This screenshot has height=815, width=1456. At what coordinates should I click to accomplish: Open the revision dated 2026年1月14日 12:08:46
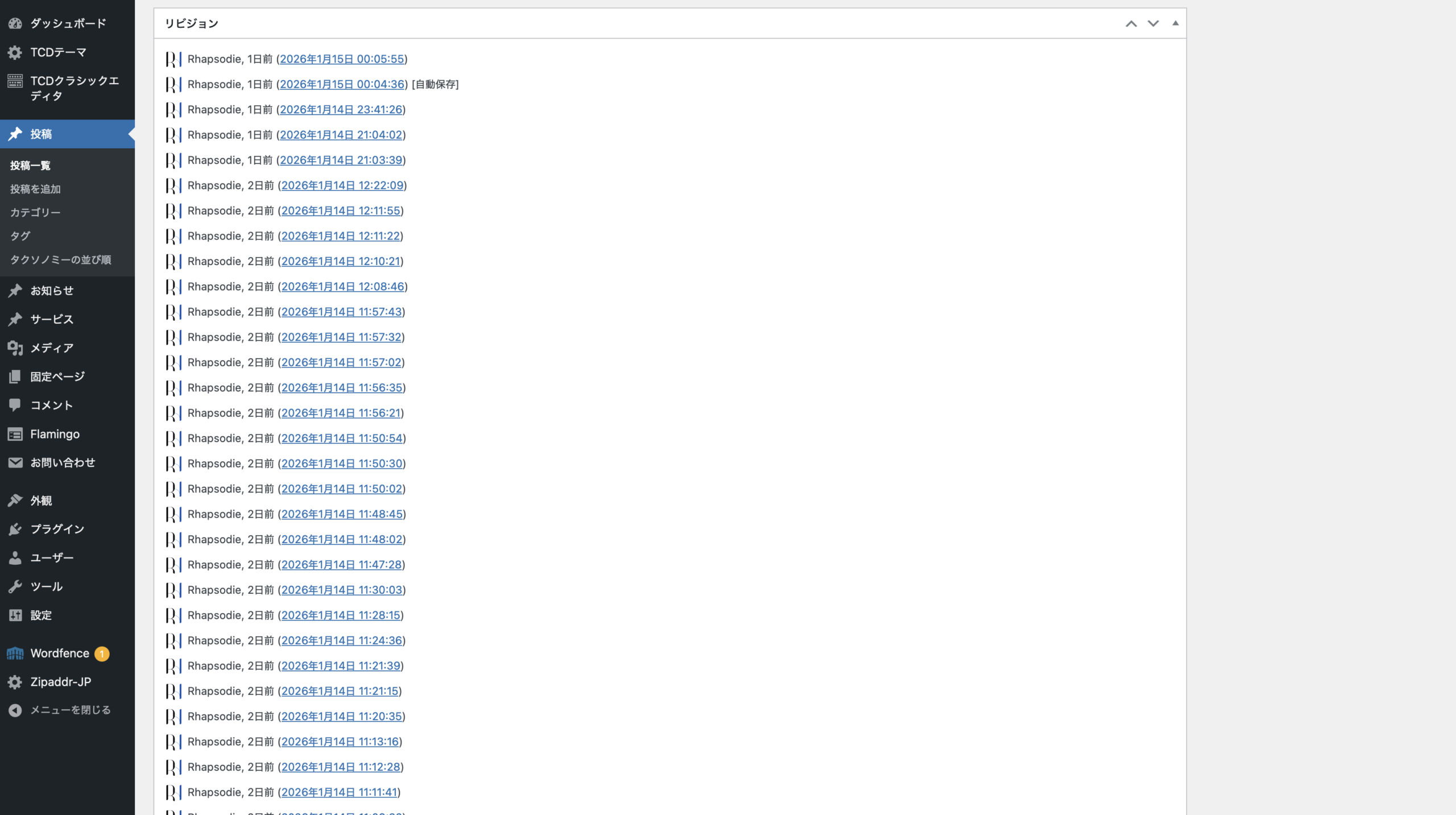point(342,287)
